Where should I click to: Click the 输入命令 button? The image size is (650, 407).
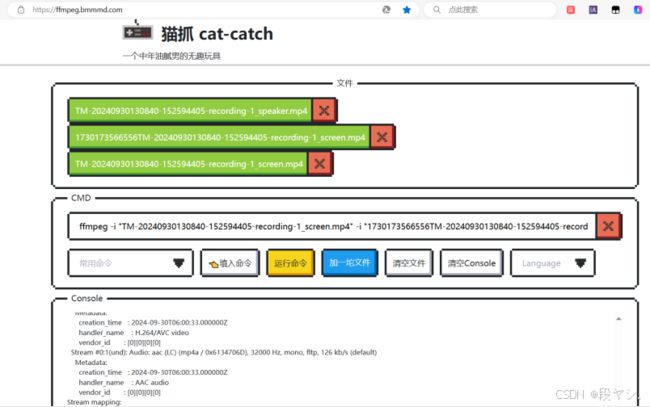click(230, 263)
